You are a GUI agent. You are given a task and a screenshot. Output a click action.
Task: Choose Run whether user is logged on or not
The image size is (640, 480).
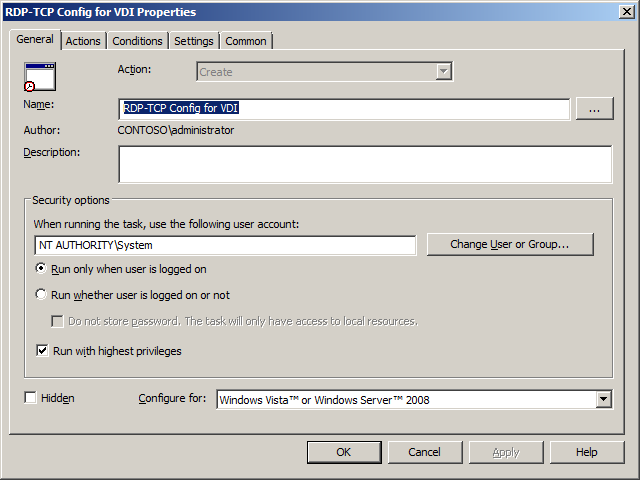41,295
